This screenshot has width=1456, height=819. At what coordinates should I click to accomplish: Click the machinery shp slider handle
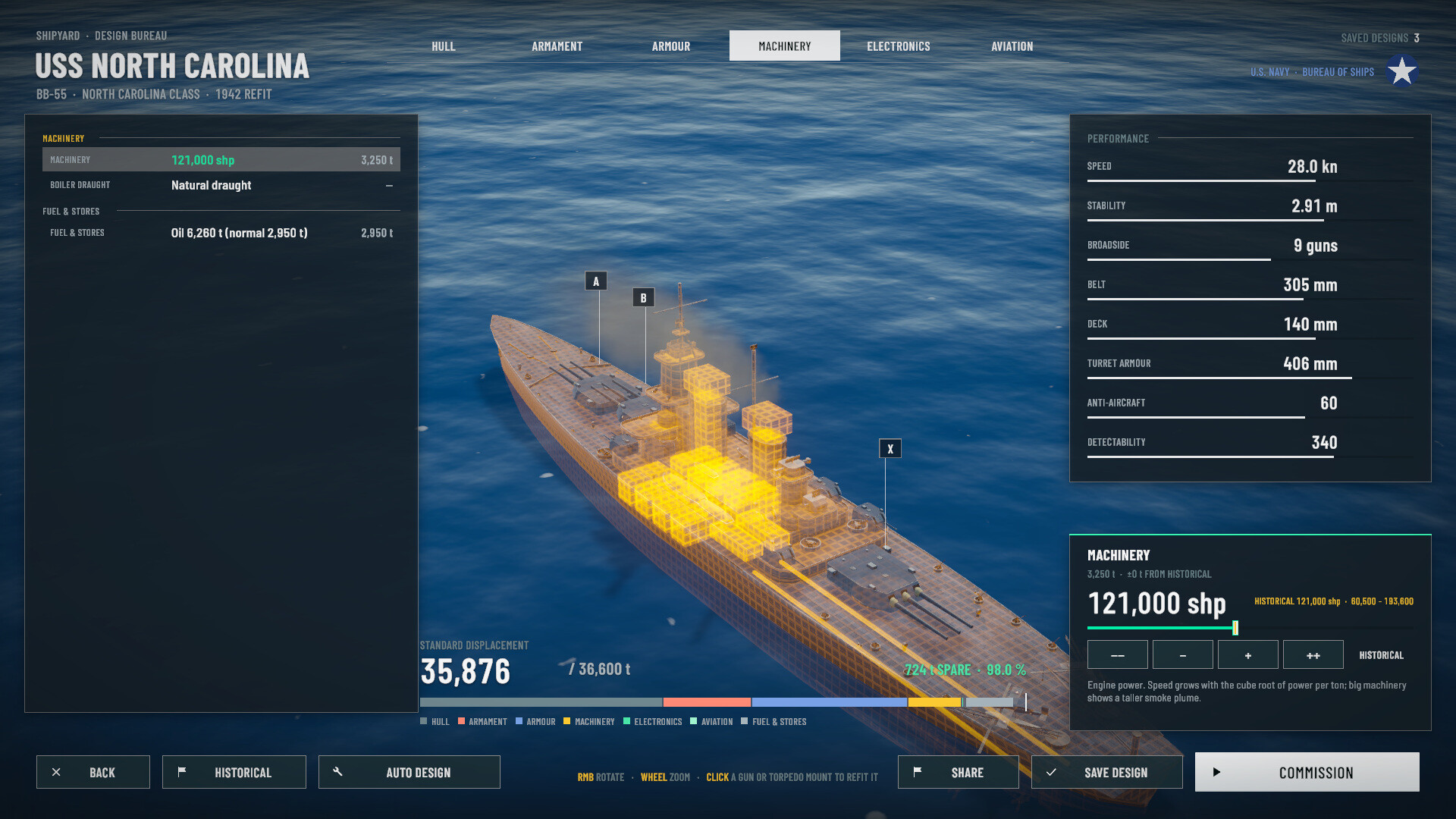pos(1235,628)
